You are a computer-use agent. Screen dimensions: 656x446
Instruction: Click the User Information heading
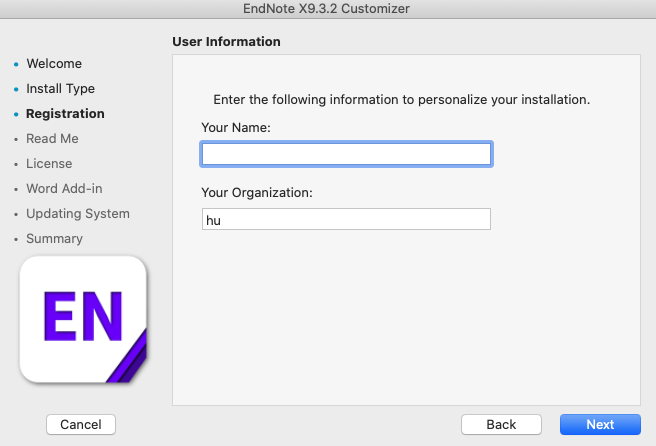pos(226,42)
